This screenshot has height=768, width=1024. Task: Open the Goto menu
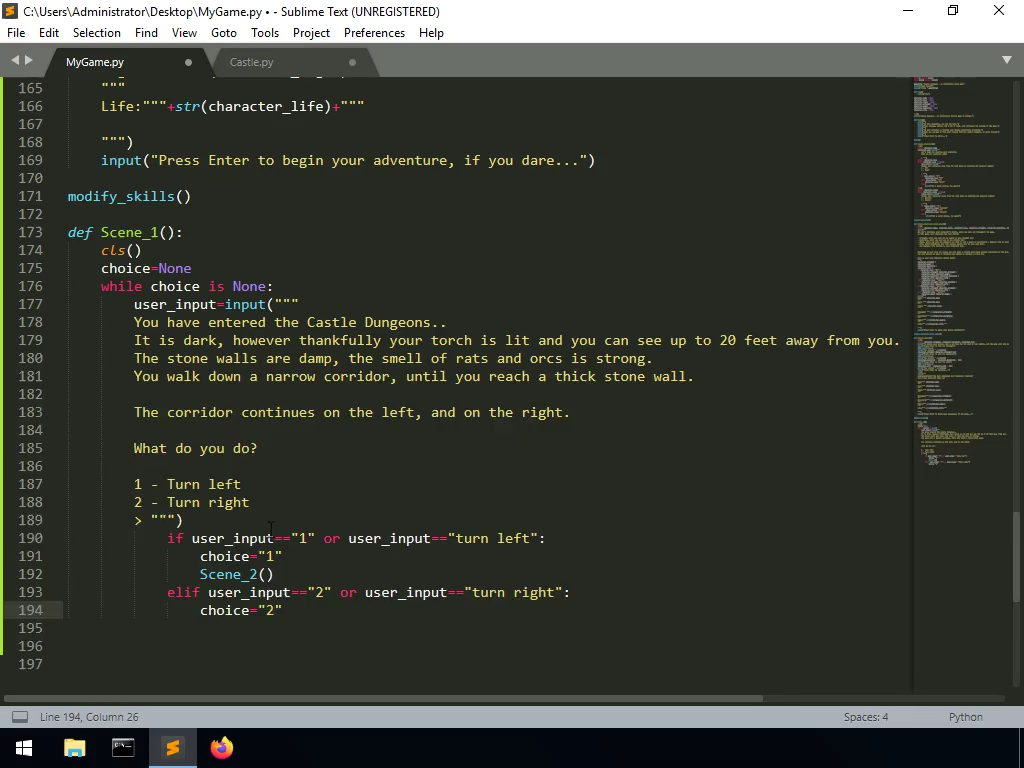224,33
